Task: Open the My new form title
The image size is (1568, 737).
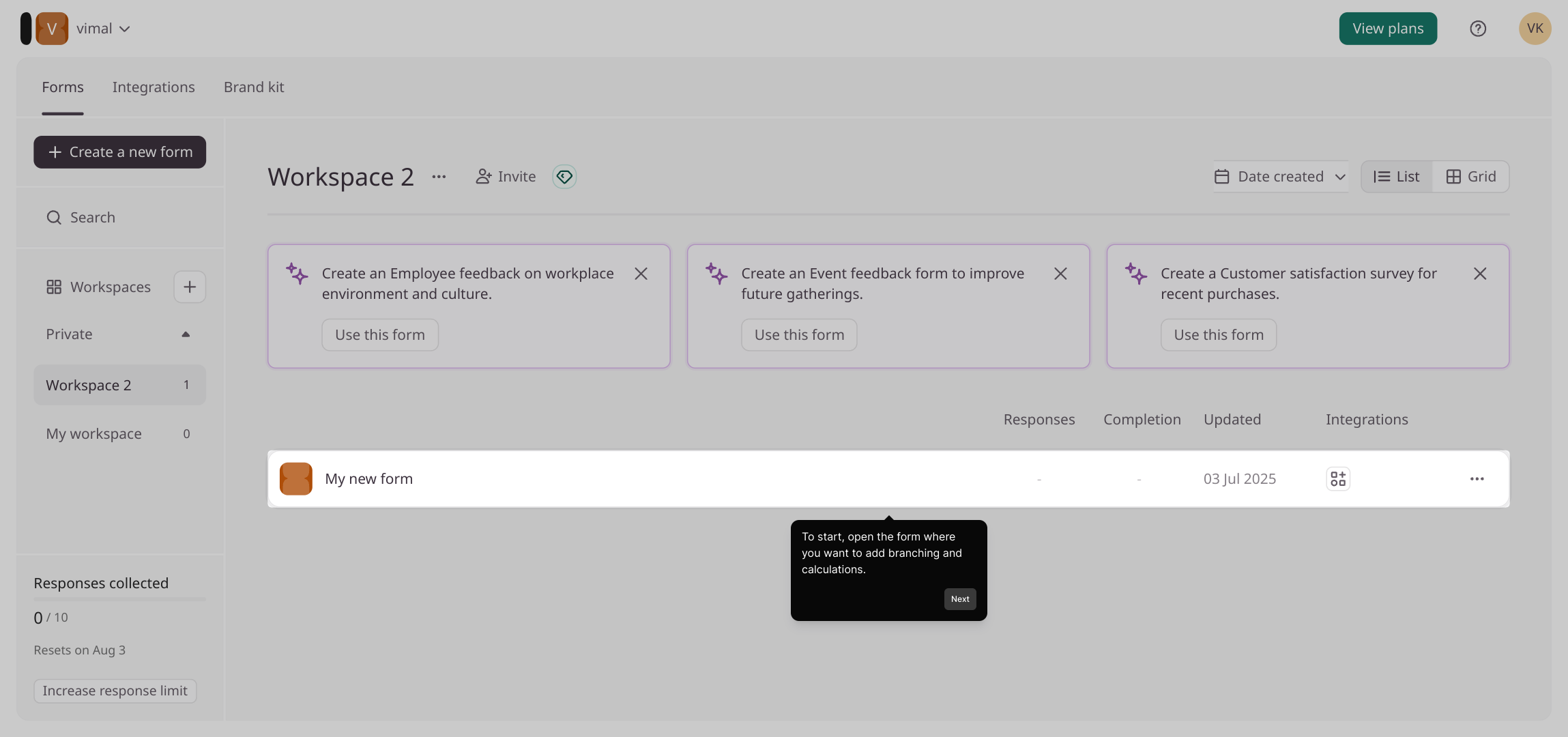Action: tap(368, 479)
